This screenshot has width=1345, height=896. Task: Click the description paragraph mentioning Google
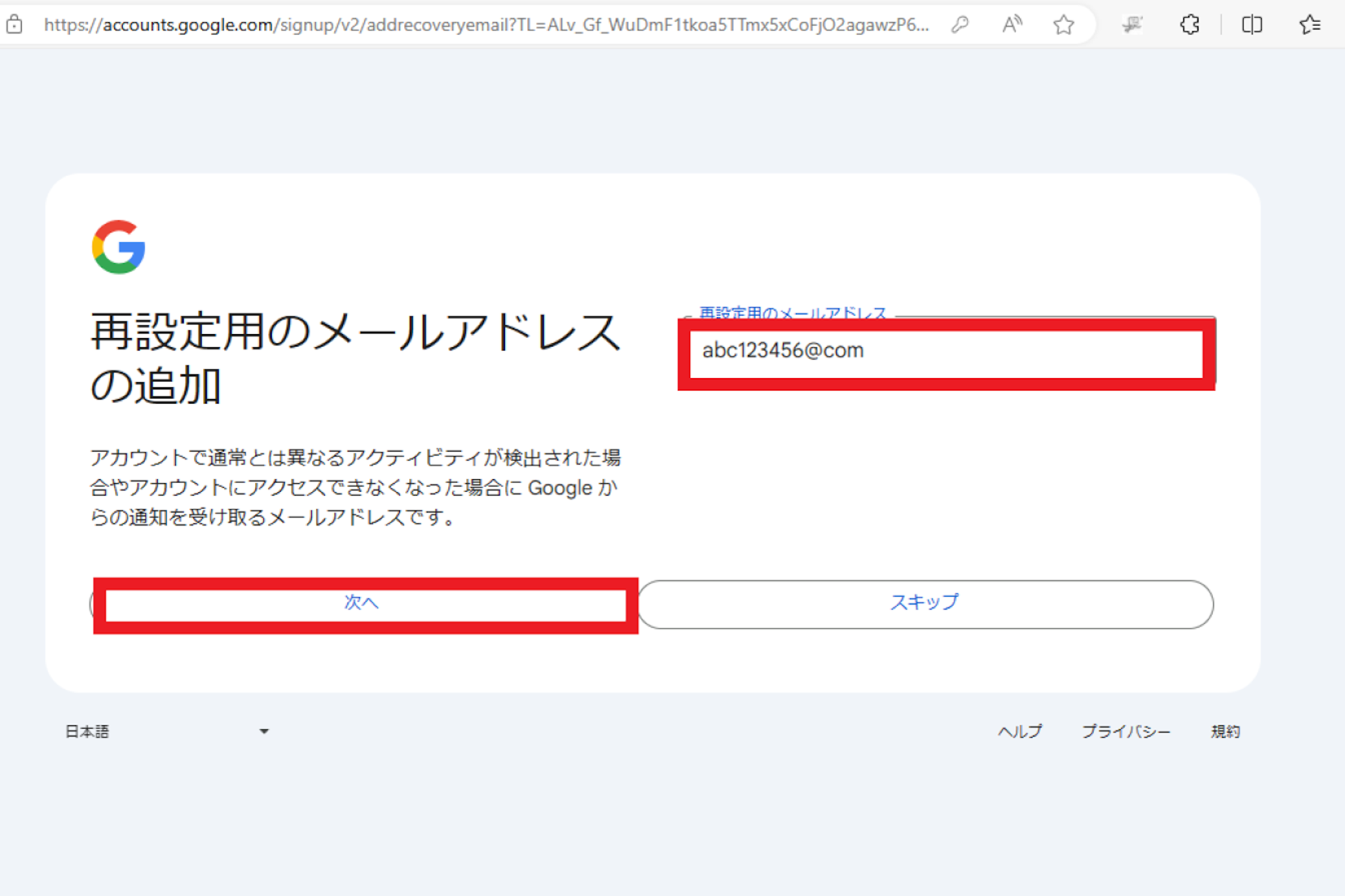[x=355, y=487]
